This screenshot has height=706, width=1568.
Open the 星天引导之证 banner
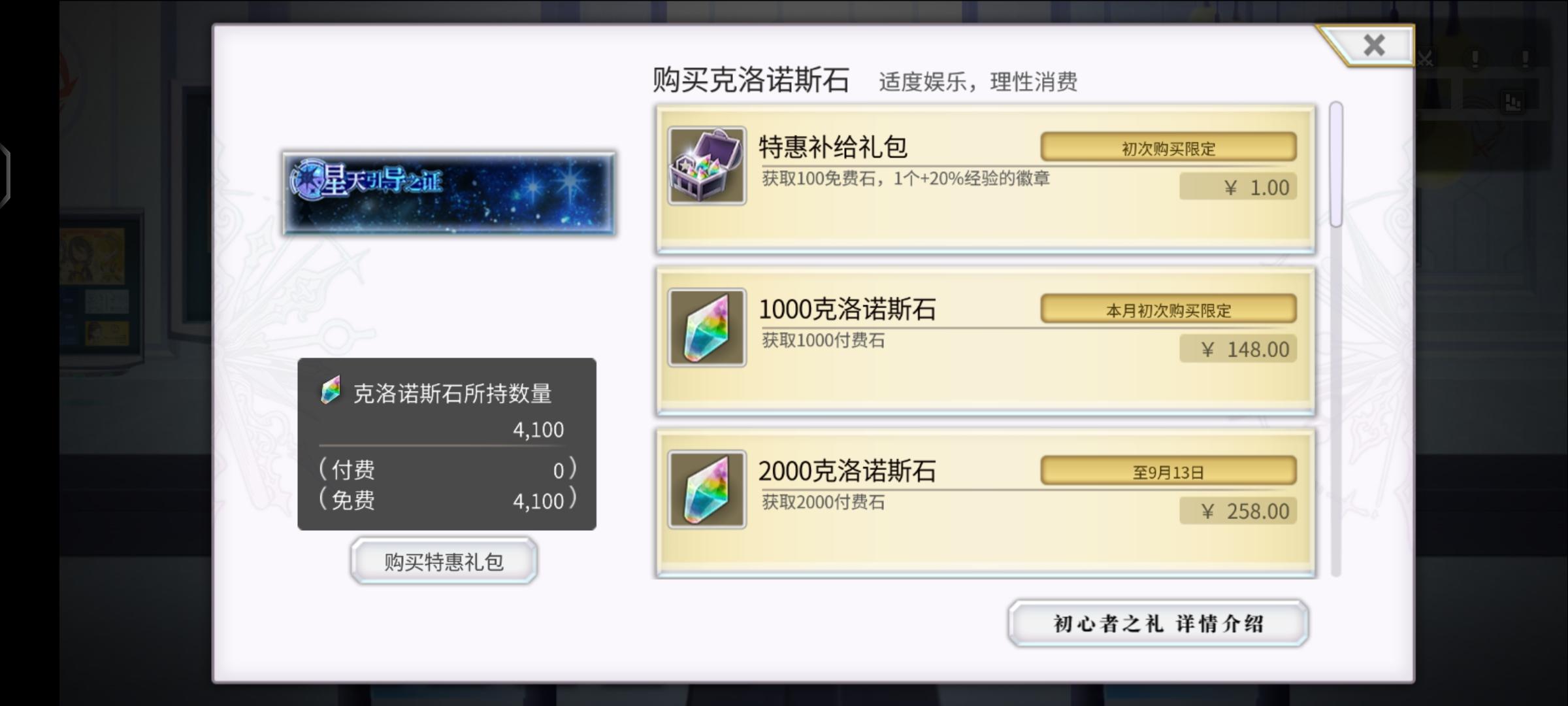click(x=449, y=193)
